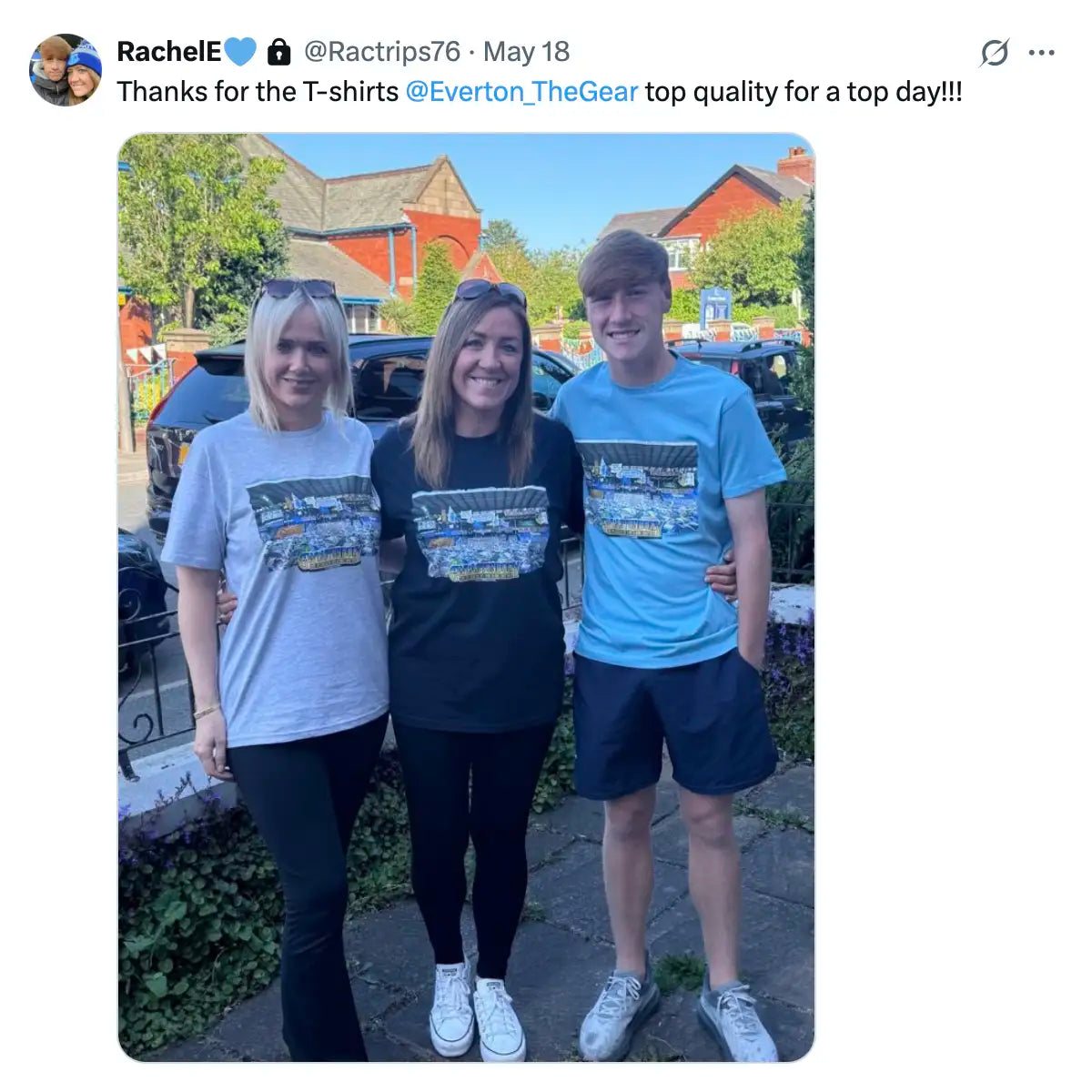
Task: Open the May 18 post timestamp
Action: [x=526, y=52]
